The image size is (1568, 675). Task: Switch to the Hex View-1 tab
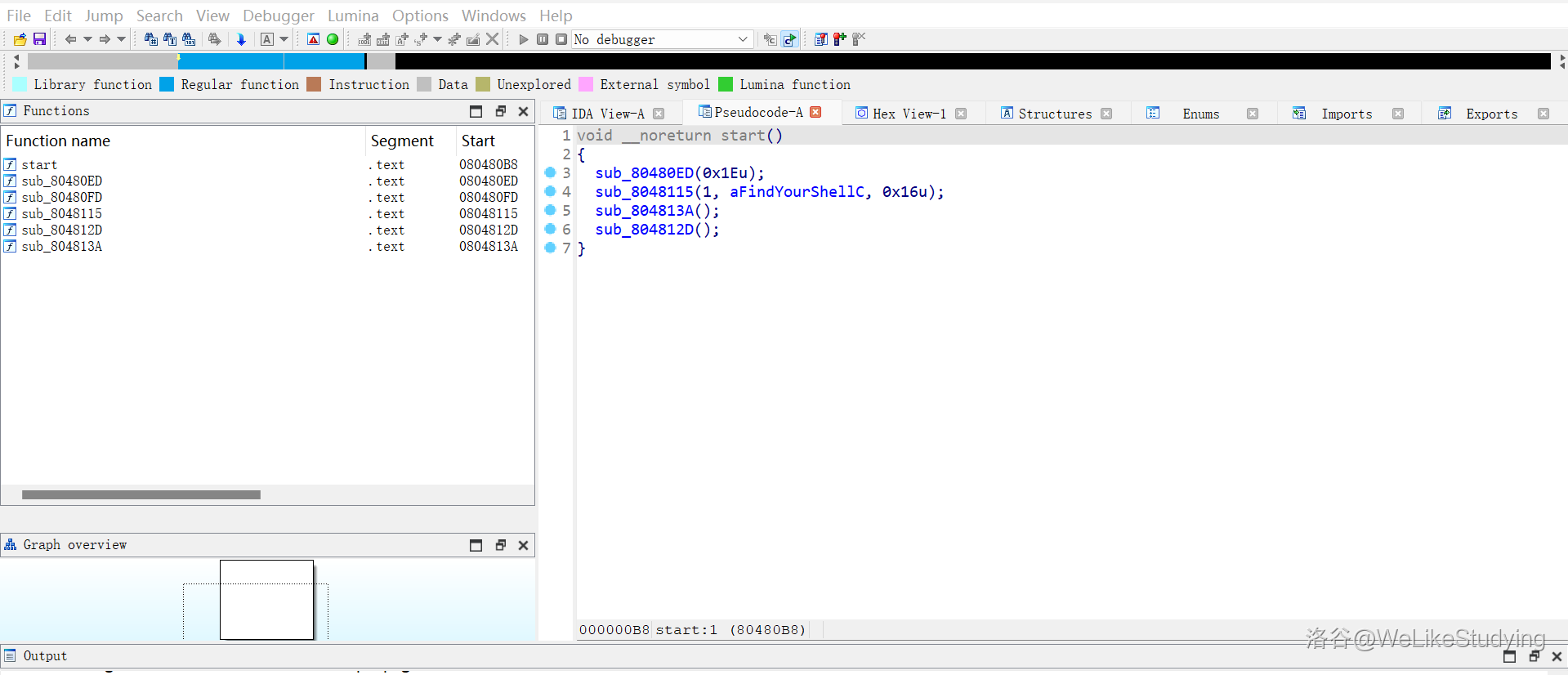[909, 114]
